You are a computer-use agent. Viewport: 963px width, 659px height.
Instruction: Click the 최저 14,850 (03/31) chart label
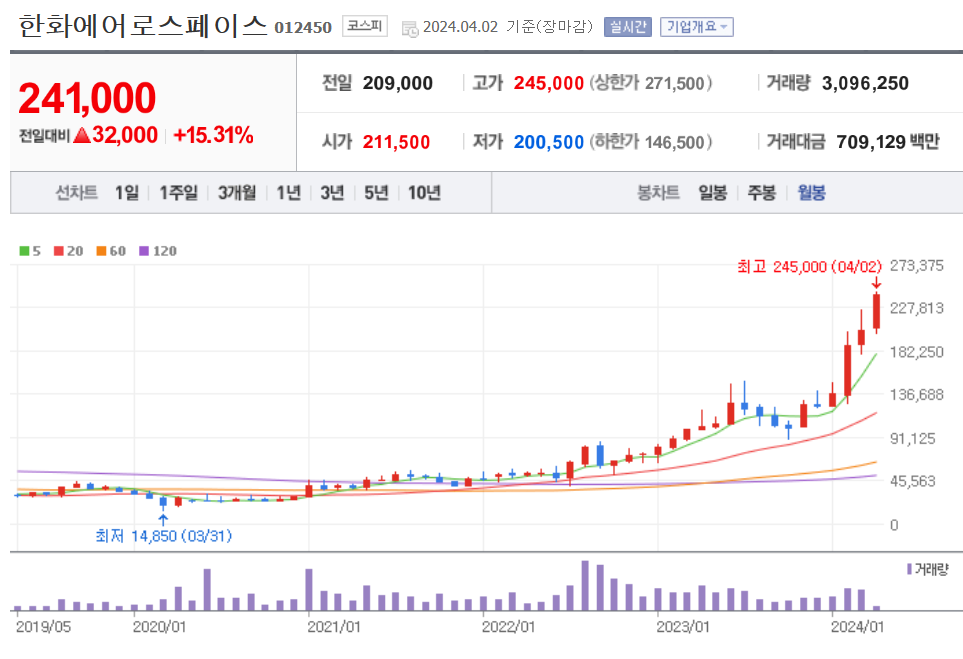click(x=164, y=536)
